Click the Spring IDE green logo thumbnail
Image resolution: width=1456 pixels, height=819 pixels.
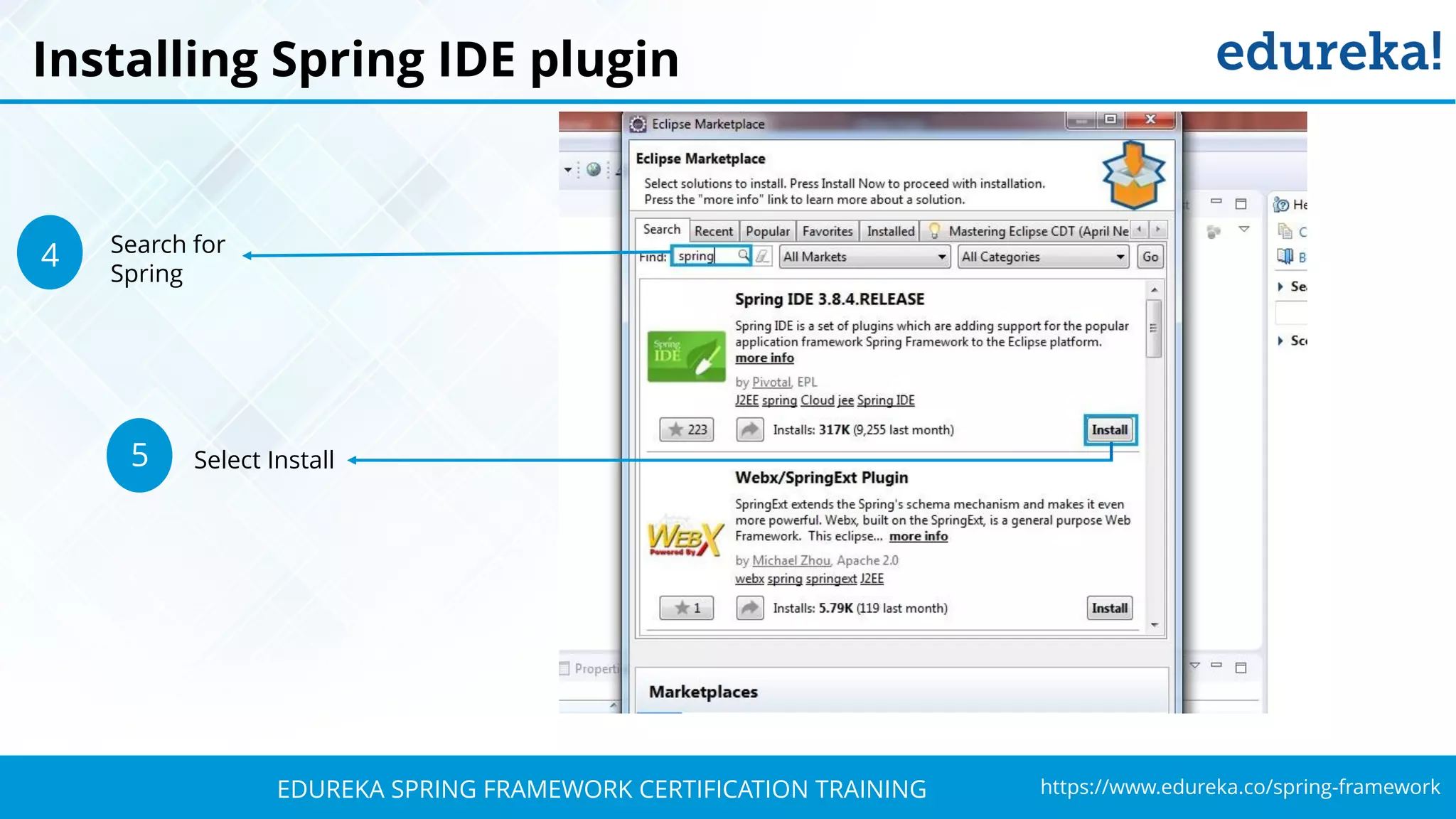click(686, 355)
